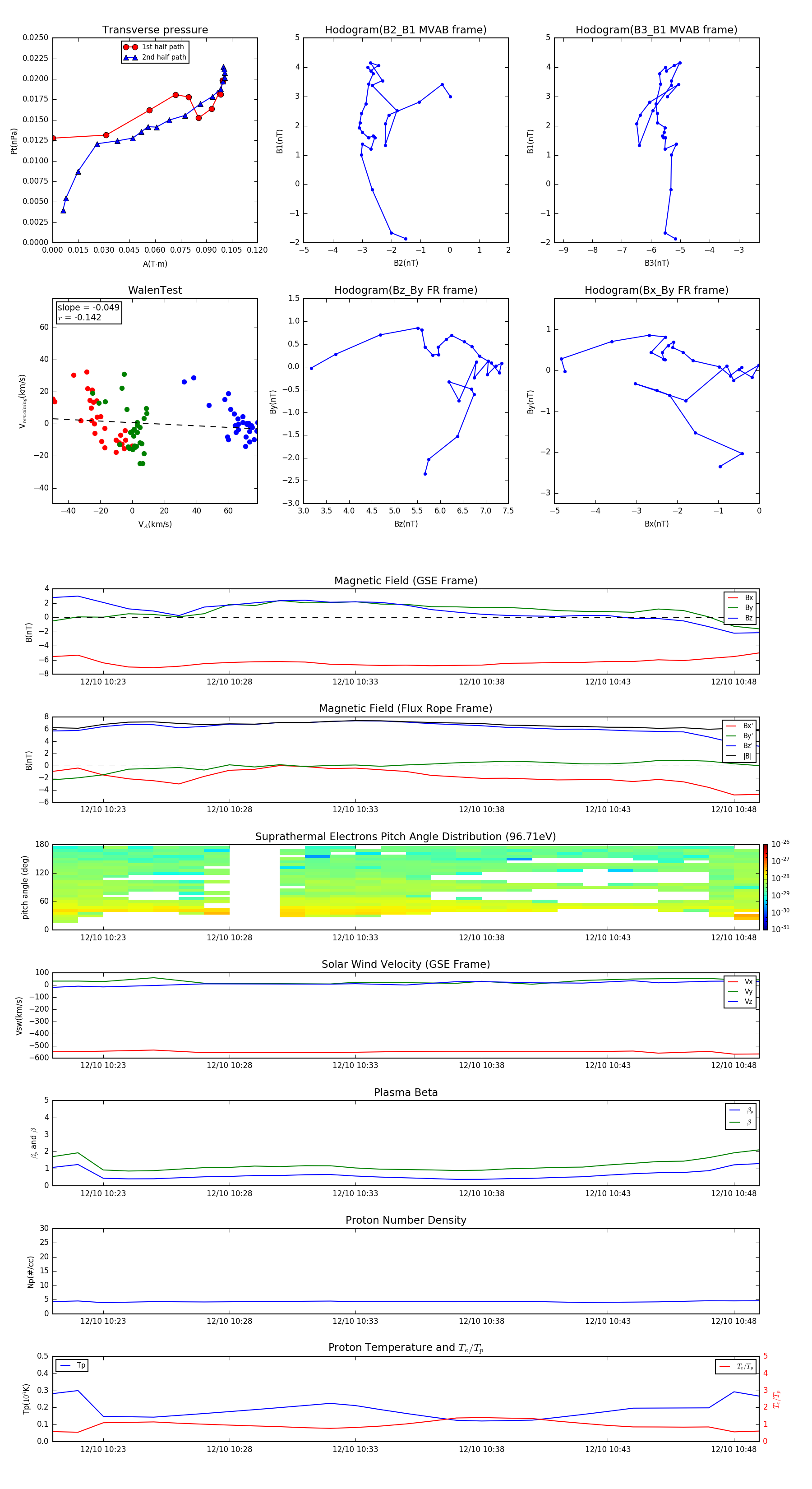Select the blue 'βp' legend entry
Image resolution: width=812 pixels, height=1489 pixels.
742,1110
